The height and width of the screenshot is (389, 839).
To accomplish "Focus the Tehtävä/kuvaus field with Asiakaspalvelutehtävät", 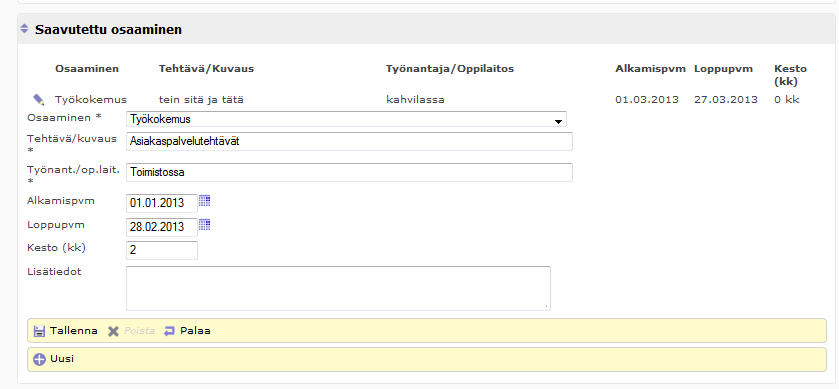I will pyautogui.click(x=349, y=142).
